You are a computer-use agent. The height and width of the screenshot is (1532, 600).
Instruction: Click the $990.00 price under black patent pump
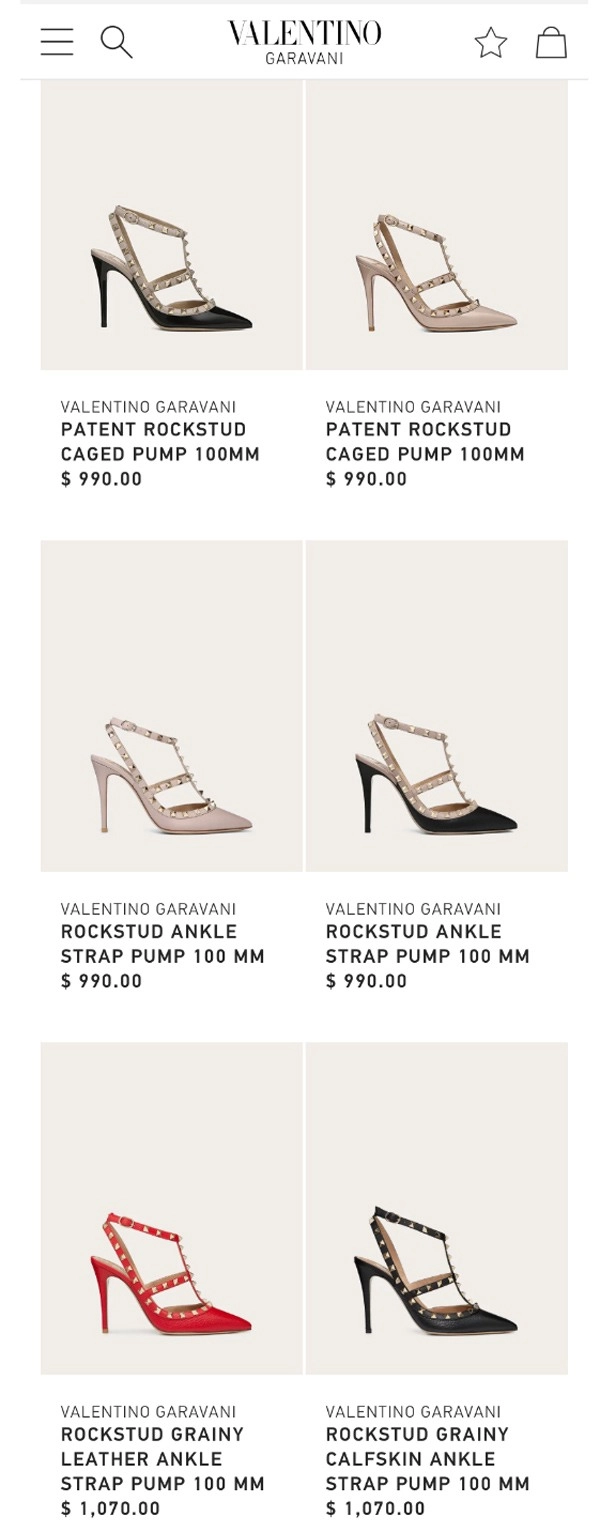101,479
